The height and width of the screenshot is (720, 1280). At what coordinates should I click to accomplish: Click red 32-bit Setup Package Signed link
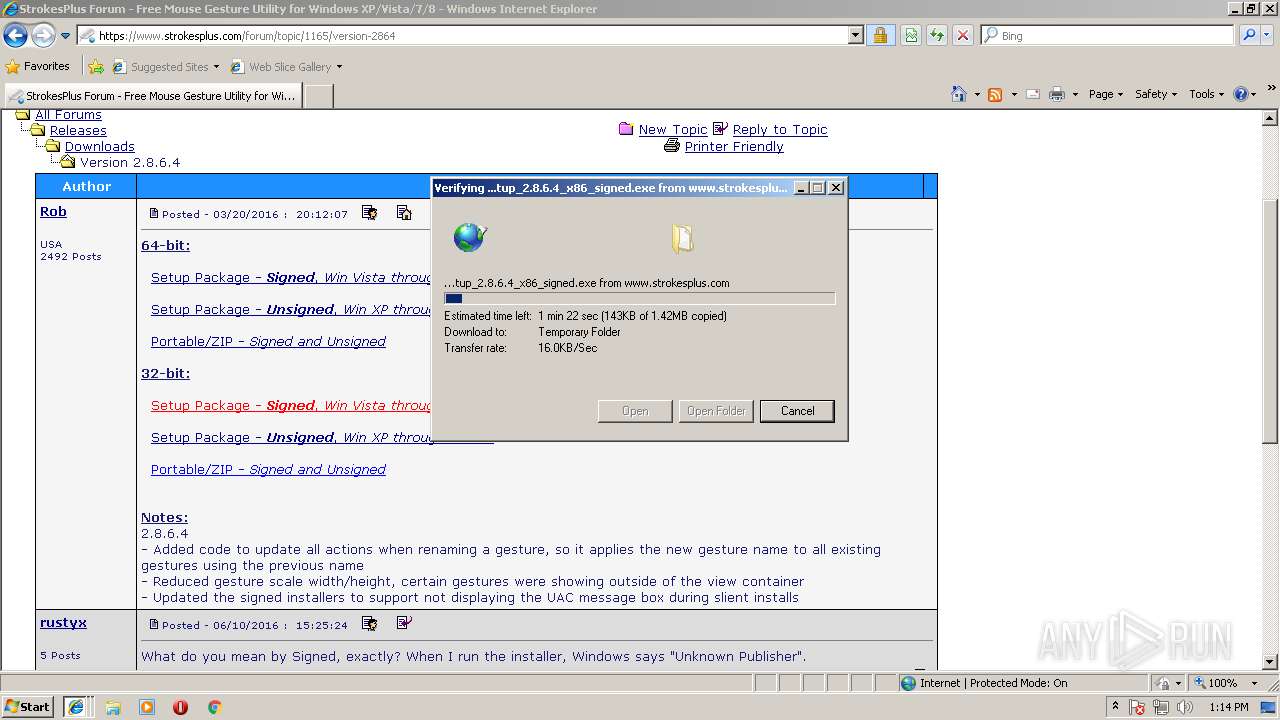[291, 406]
